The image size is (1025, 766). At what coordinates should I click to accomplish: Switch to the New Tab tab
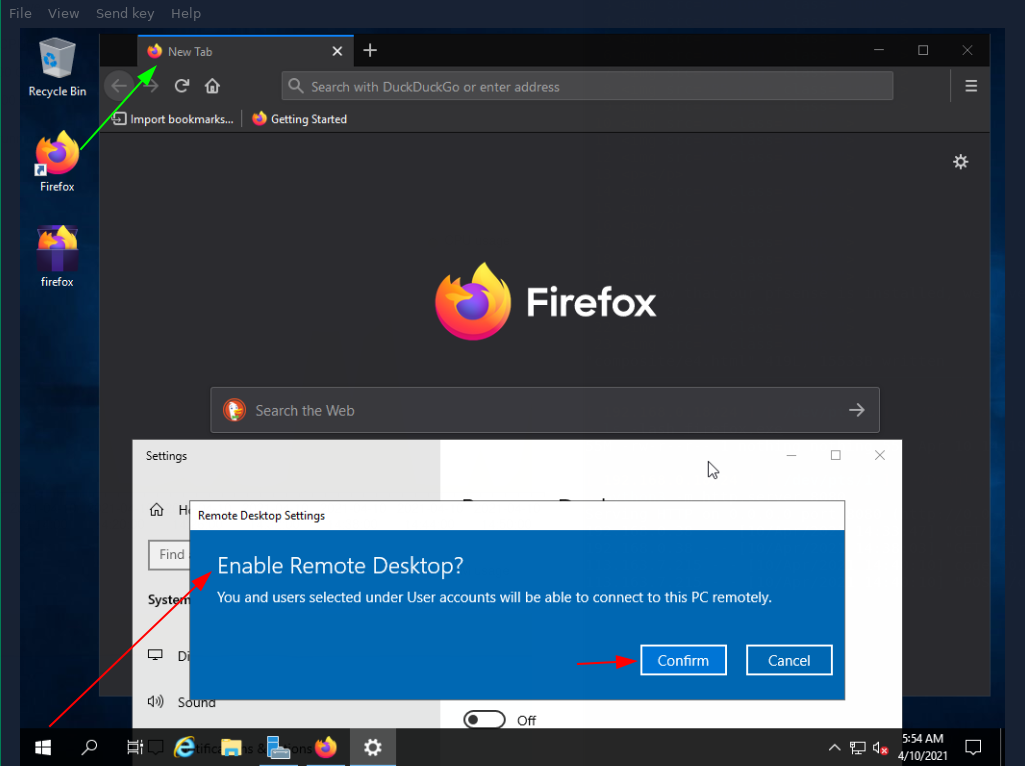(245, 51)
